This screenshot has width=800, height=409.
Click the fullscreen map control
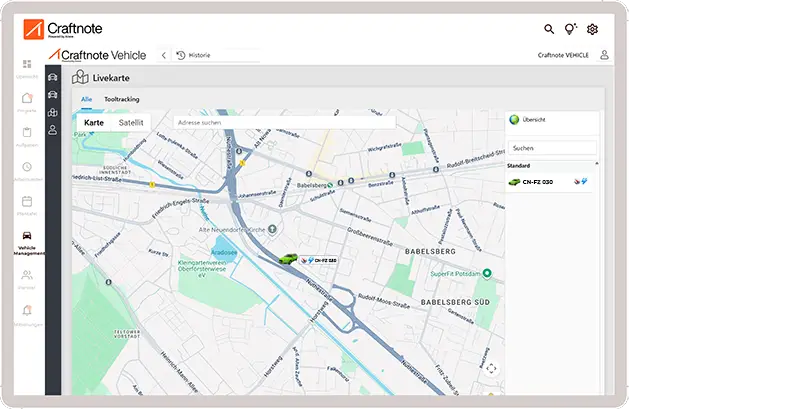coord(491,368)
